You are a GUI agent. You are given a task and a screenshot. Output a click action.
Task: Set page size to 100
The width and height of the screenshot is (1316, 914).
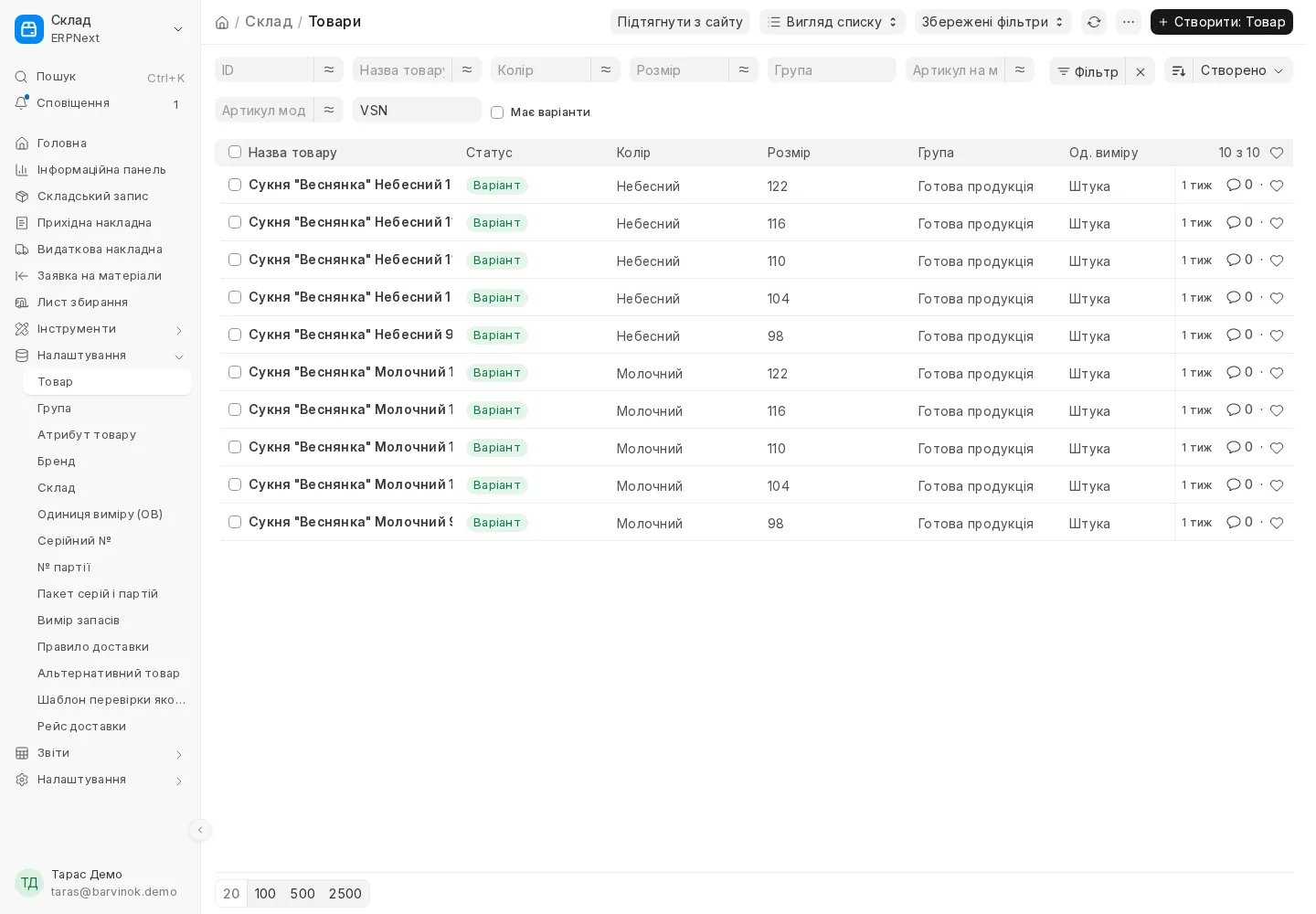[265, 894]
